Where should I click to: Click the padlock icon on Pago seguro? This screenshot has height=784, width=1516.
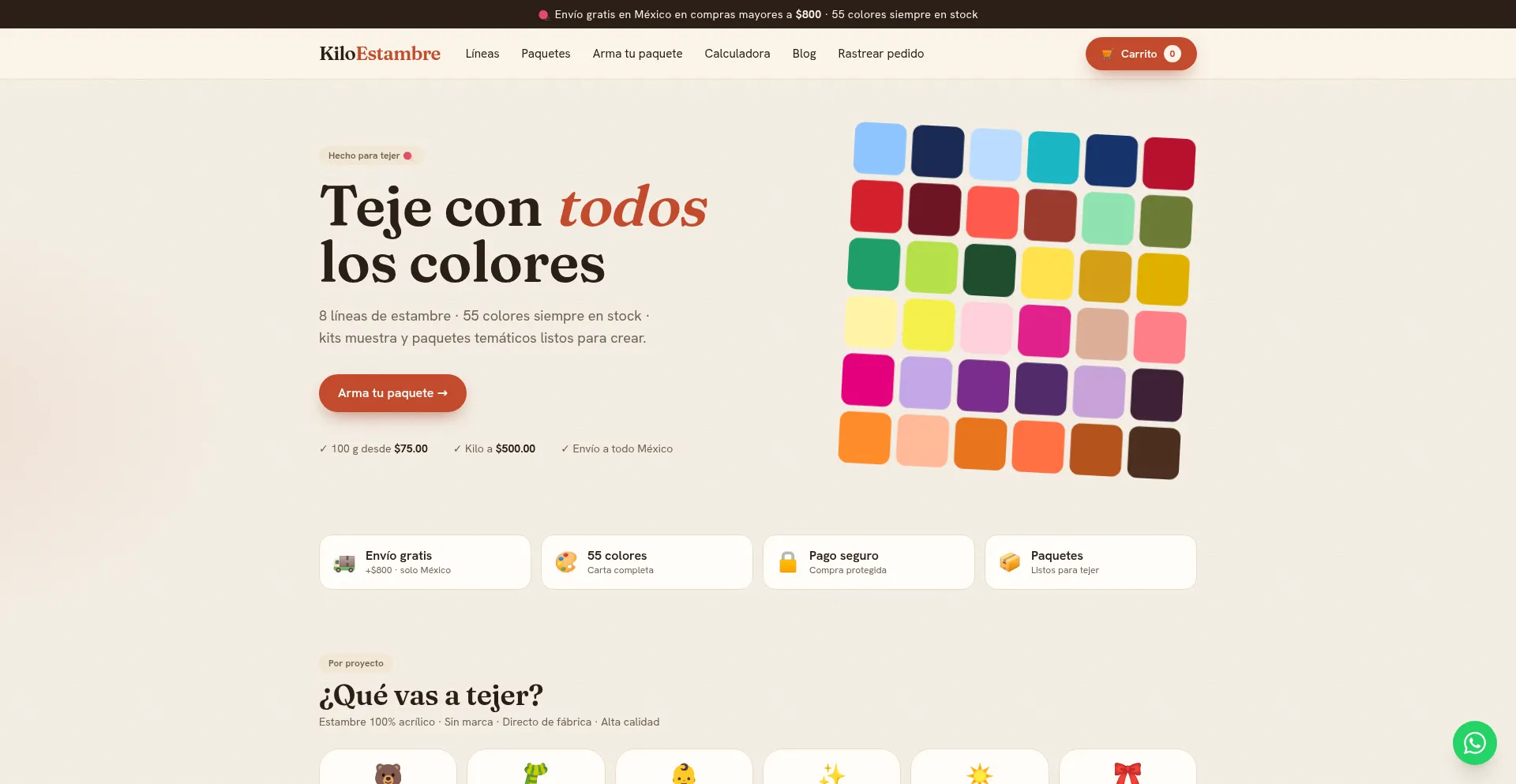pyautogui.click(x=788, y=562)
